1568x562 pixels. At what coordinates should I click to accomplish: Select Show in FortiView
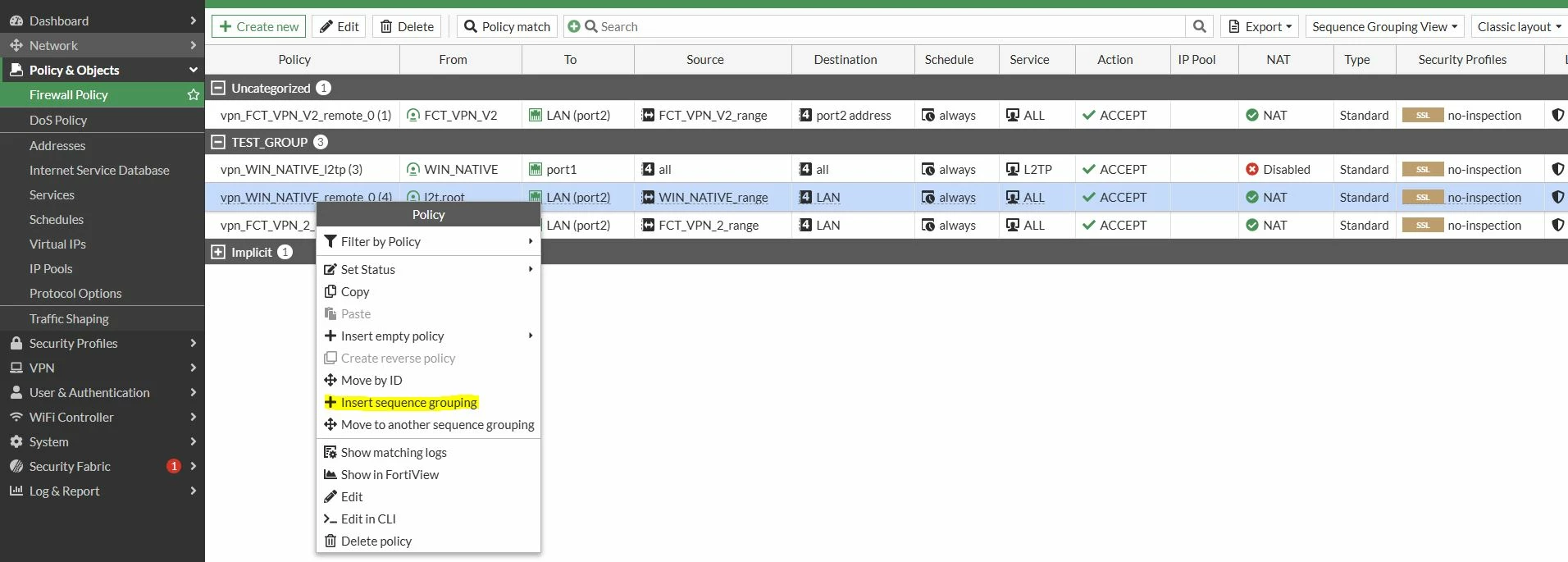[428, 474]
